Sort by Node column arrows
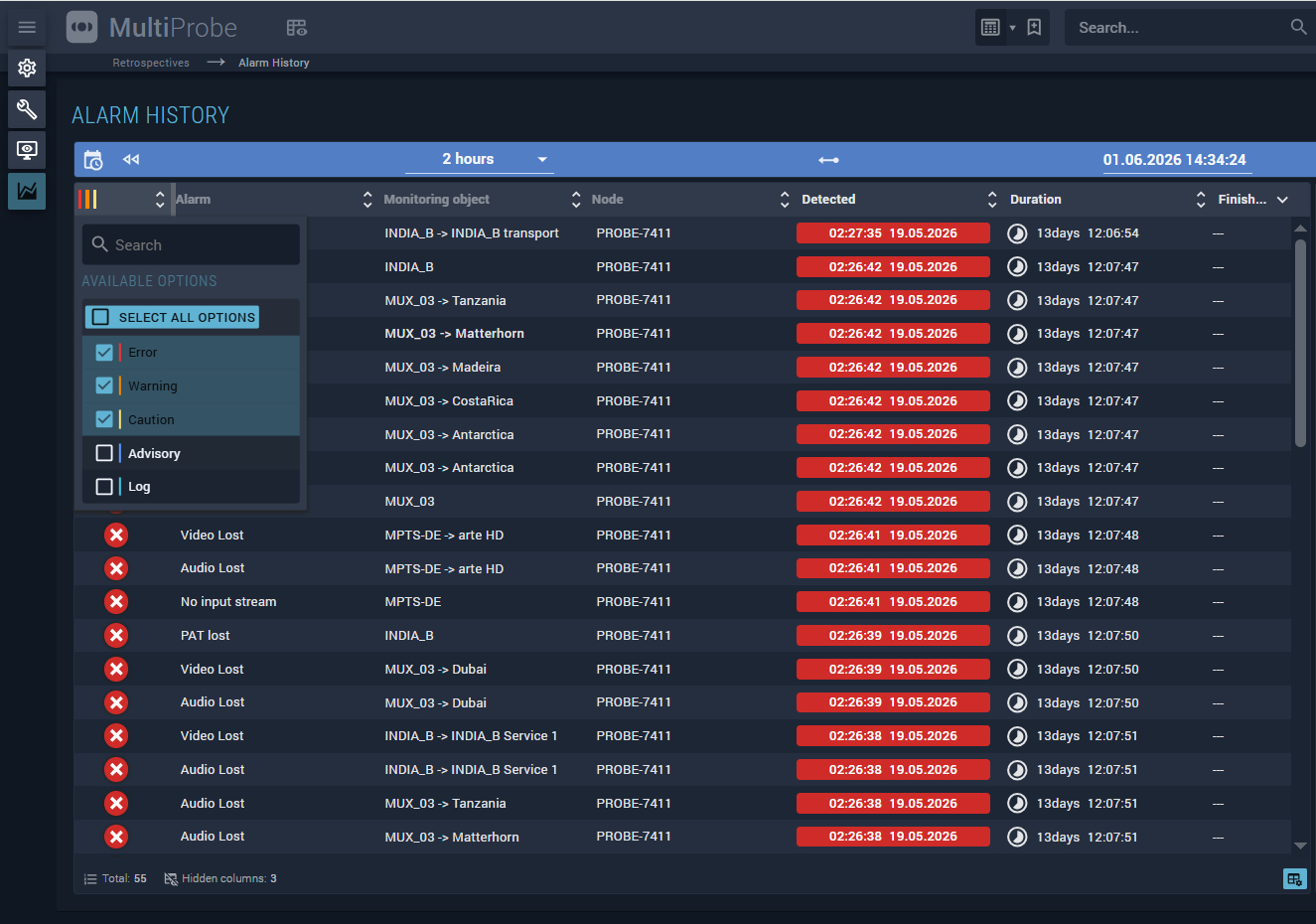The image size is (1316, 924). [x=785, y=200]
